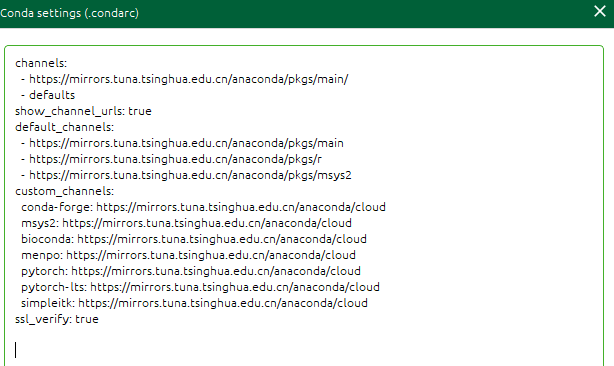Click the default channel URL ending in pkgs/r
This screenshot has height=366, width=614.
pos(175,159)
